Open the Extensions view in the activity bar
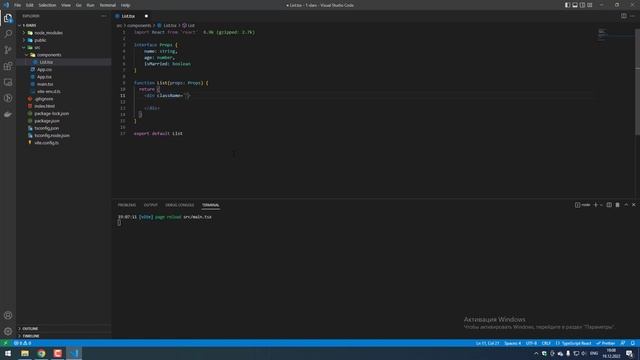Image resolution: width=640 pixels, height=360 pixels. point(8,66)
